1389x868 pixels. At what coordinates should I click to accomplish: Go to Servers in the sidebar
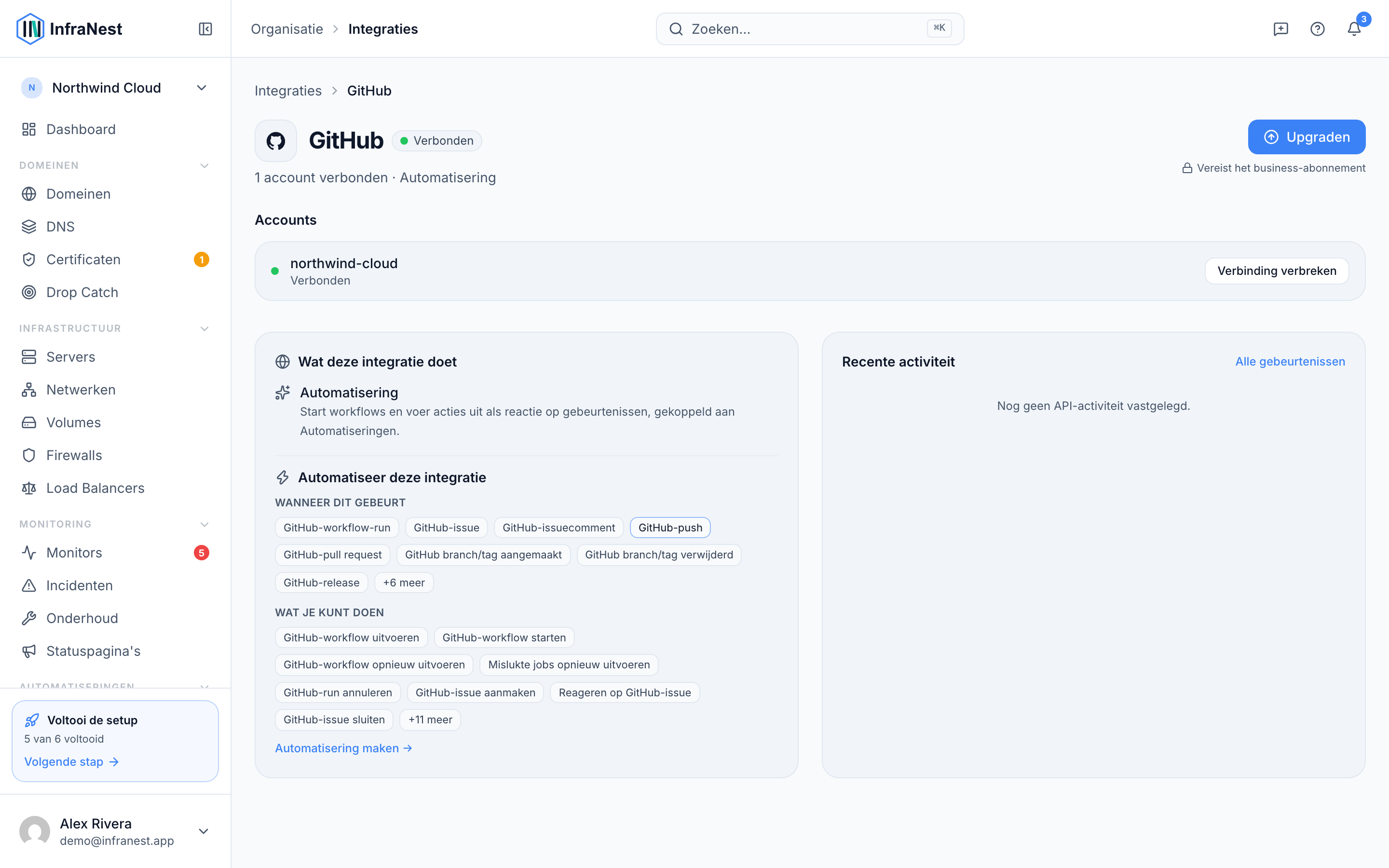click(115, 357)
